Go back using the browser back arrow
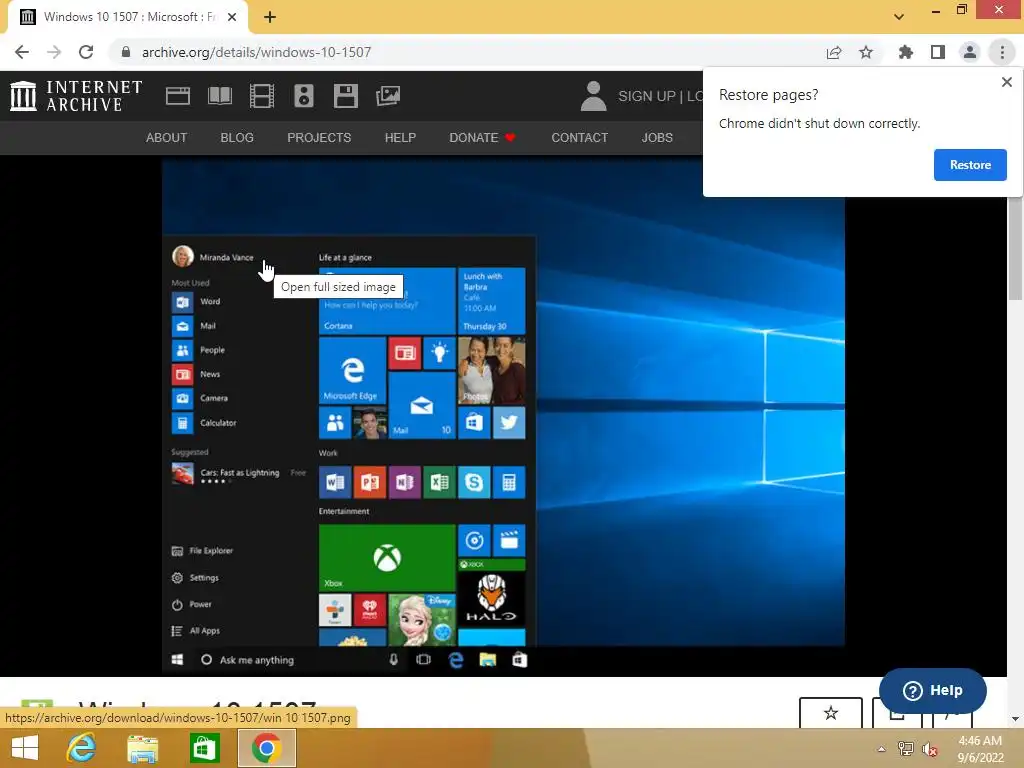The height and width of the screenshot is (768, 1024). (22, 52)
